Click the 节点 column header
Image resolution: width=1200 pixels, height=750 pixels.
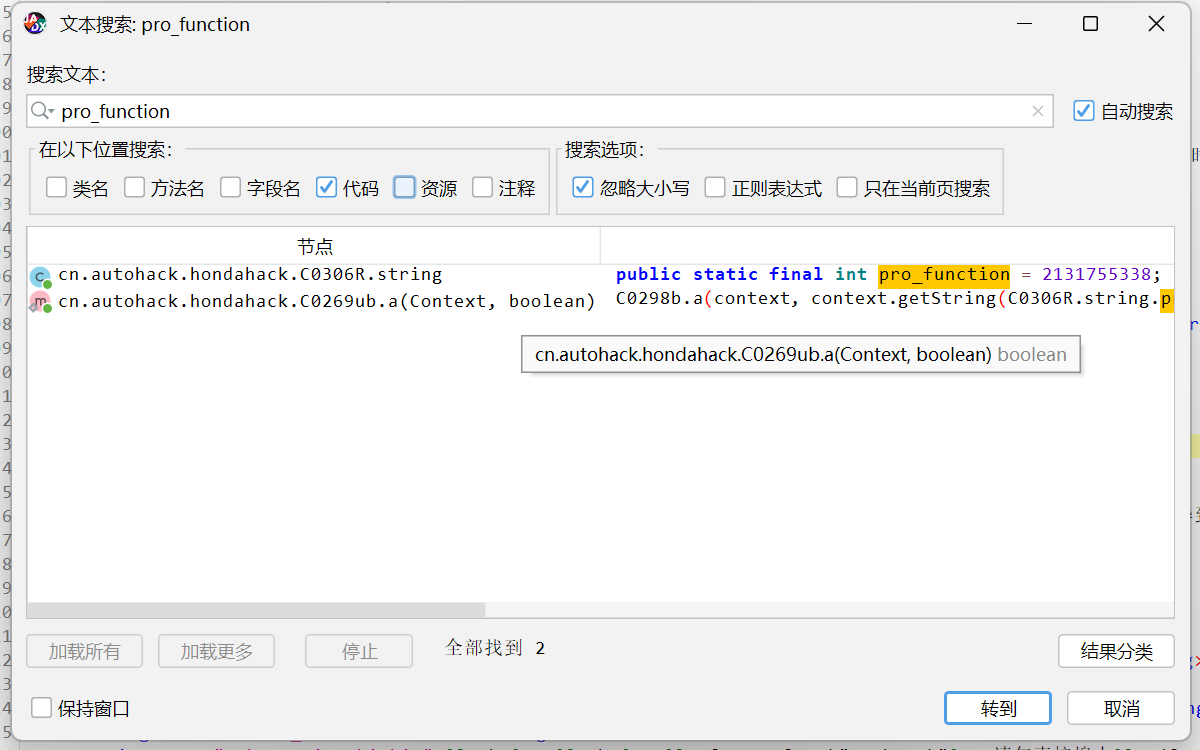tap(314, 246)
